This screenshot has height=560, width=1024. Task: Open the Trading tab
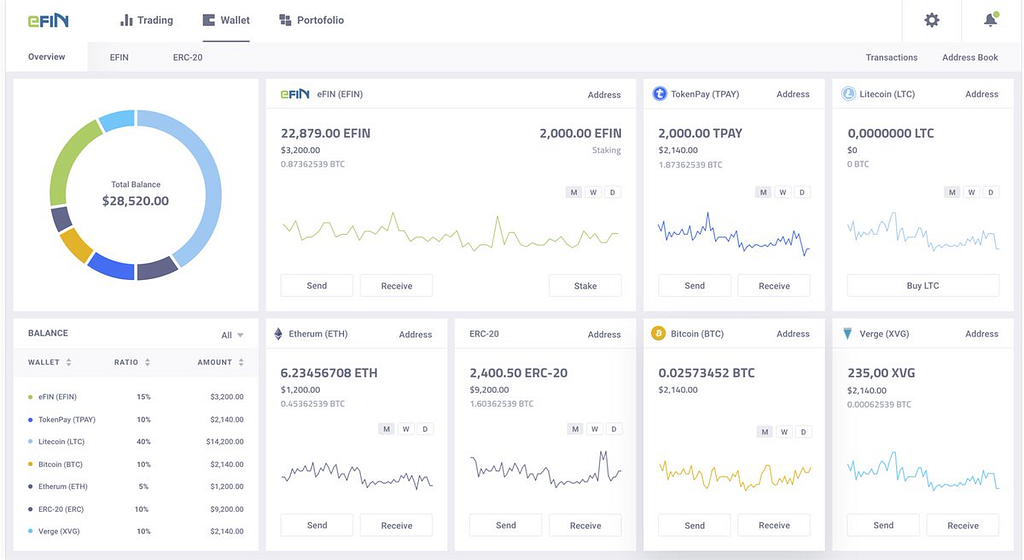pyautogui.click(x=146, y=20)
